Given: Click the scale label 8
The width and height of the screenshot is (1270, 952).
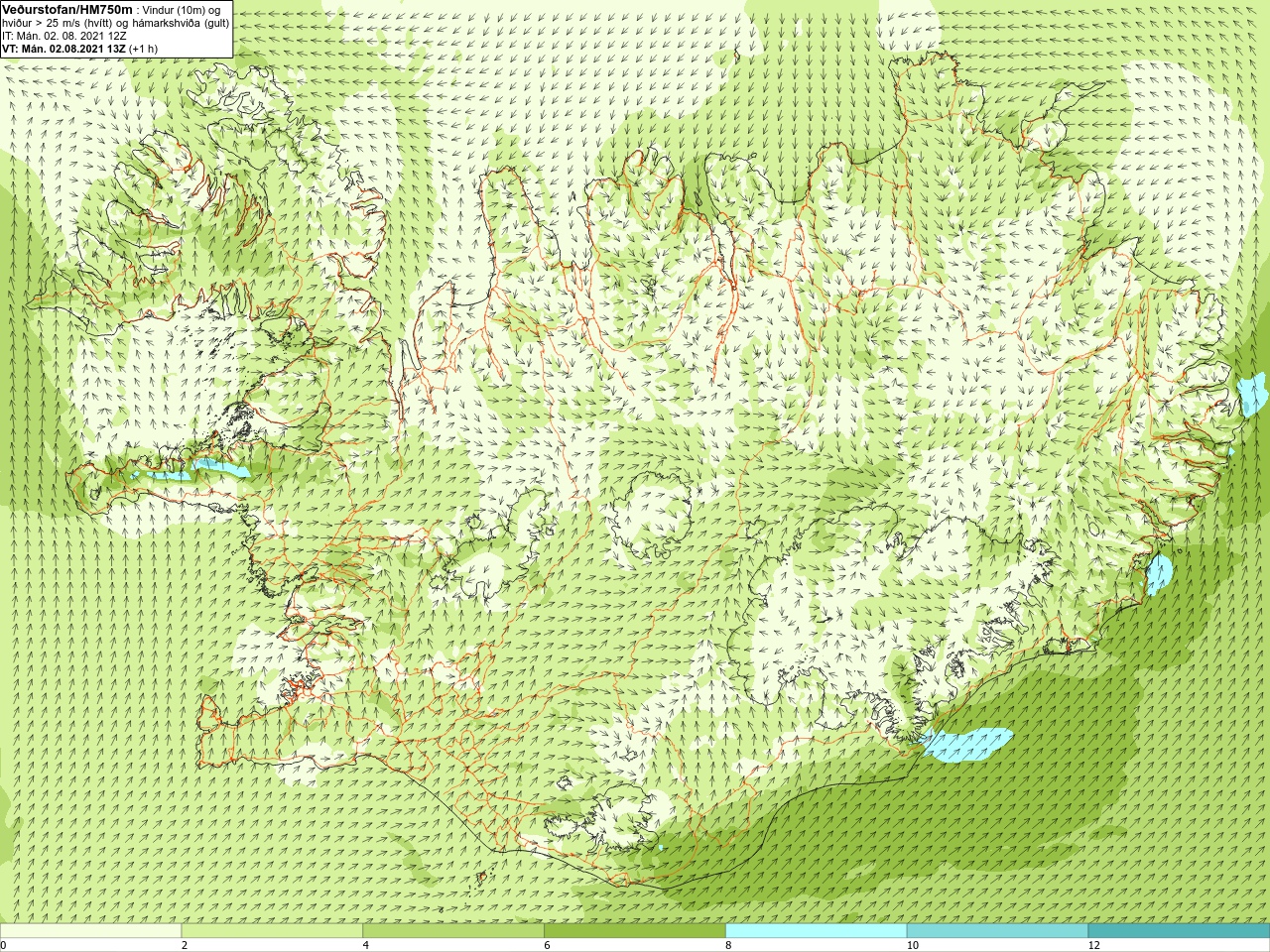Looking at the screenshot, I should 729,945.
